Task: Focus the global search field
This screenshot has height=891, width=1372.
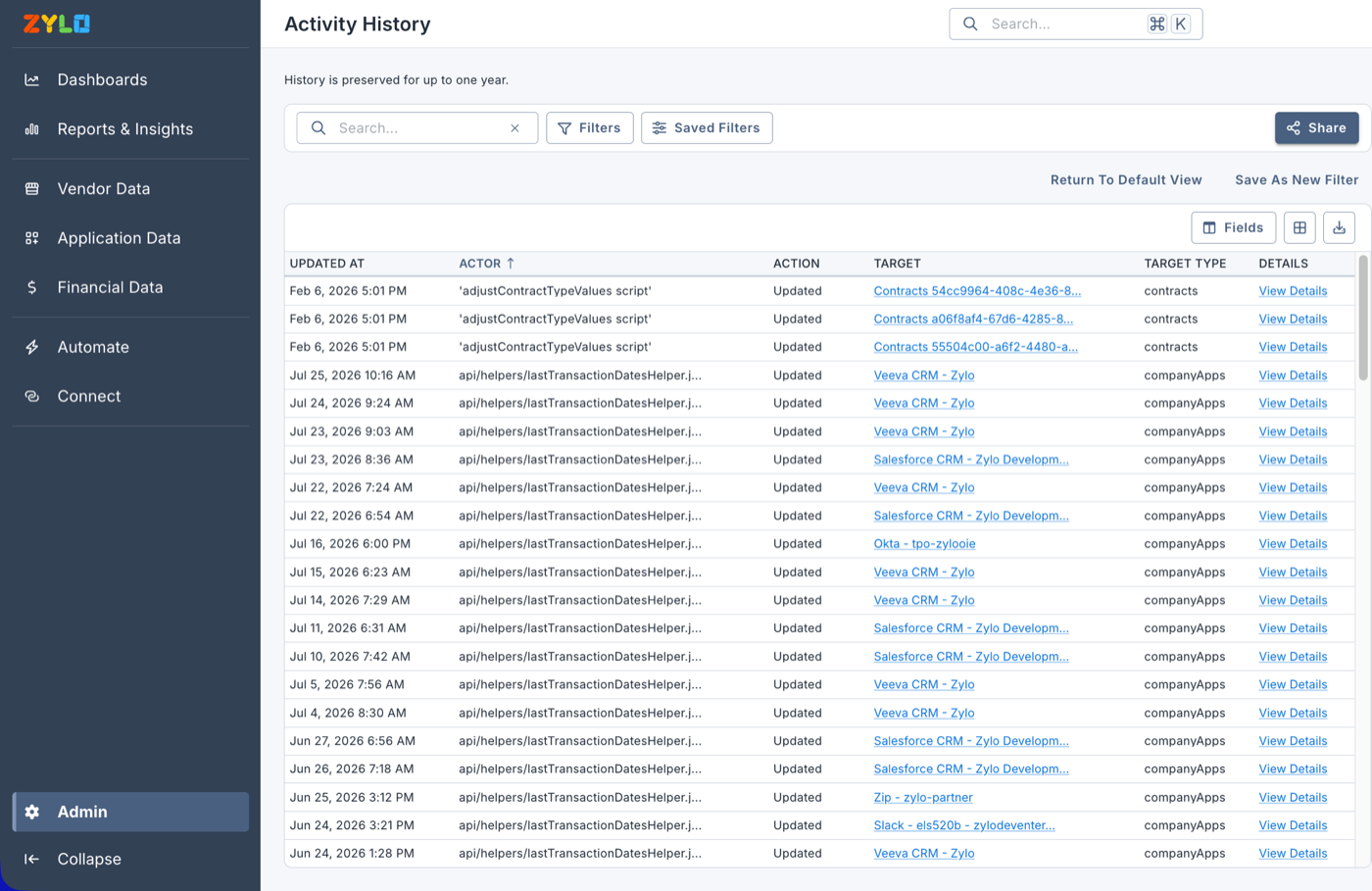Action: (1075, 24)
